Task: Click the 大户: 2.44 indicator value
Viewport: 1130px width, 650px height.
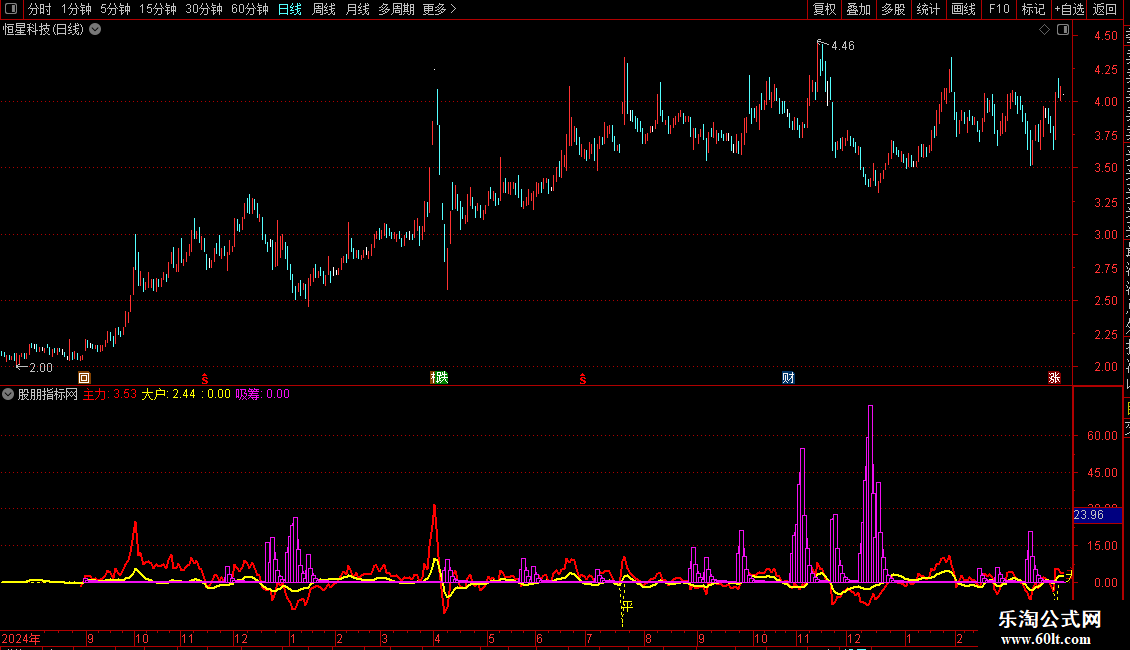Action: [169, 394]
